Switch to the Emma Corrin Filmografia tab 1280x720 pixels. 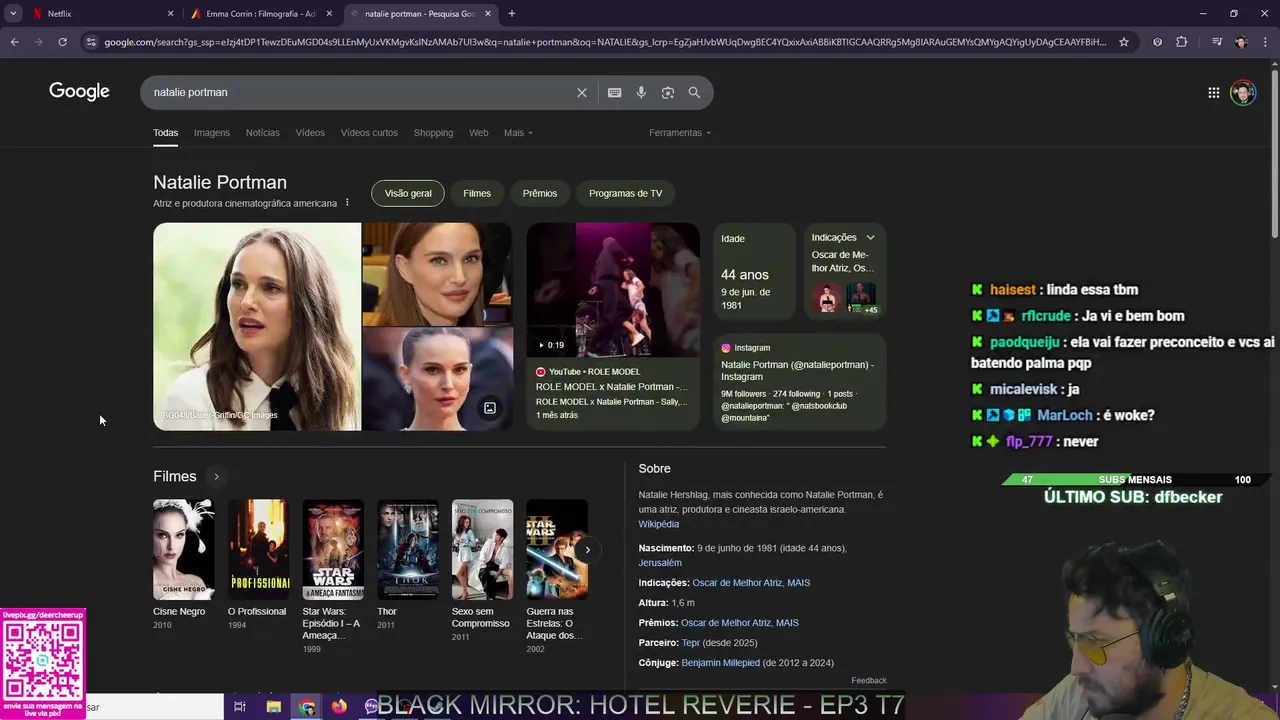point(260,14)
